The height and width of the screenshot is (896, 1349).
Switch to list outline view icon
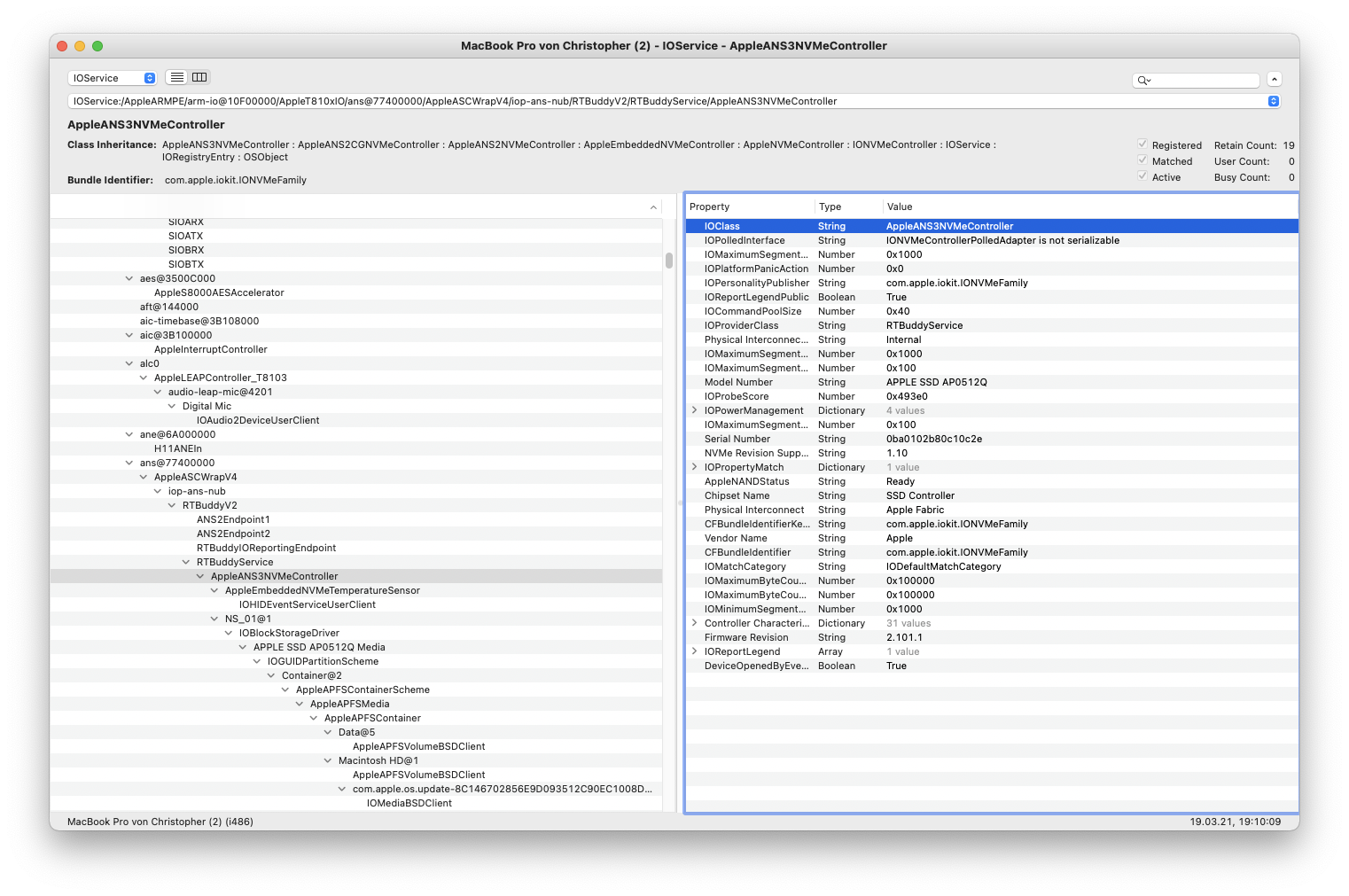(x=177, y=77)
